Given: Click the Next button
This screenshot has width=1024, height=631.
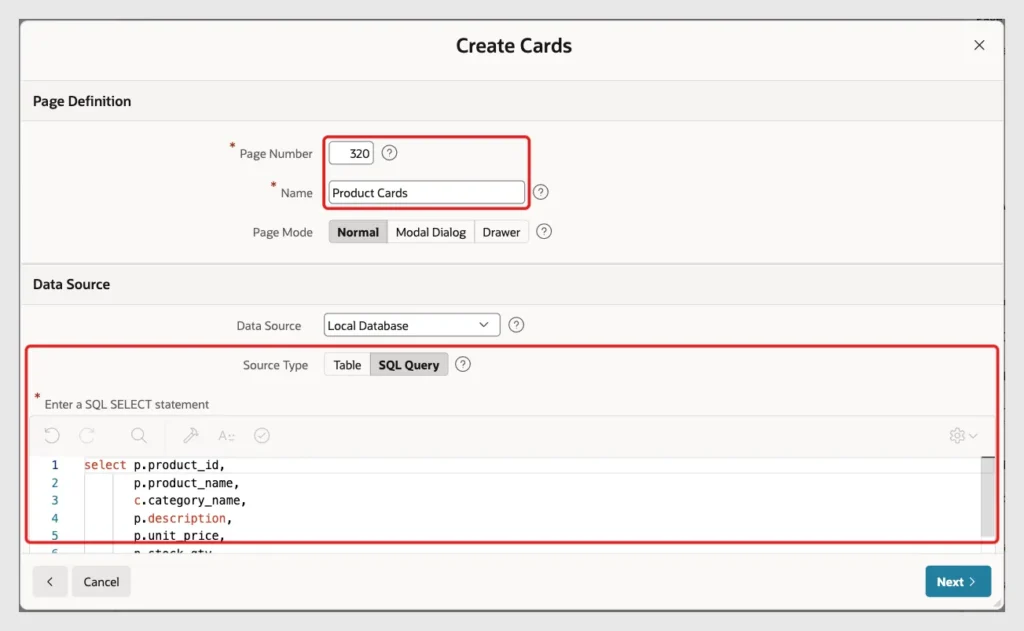Looking at the screenshot, I should [958, 581].
